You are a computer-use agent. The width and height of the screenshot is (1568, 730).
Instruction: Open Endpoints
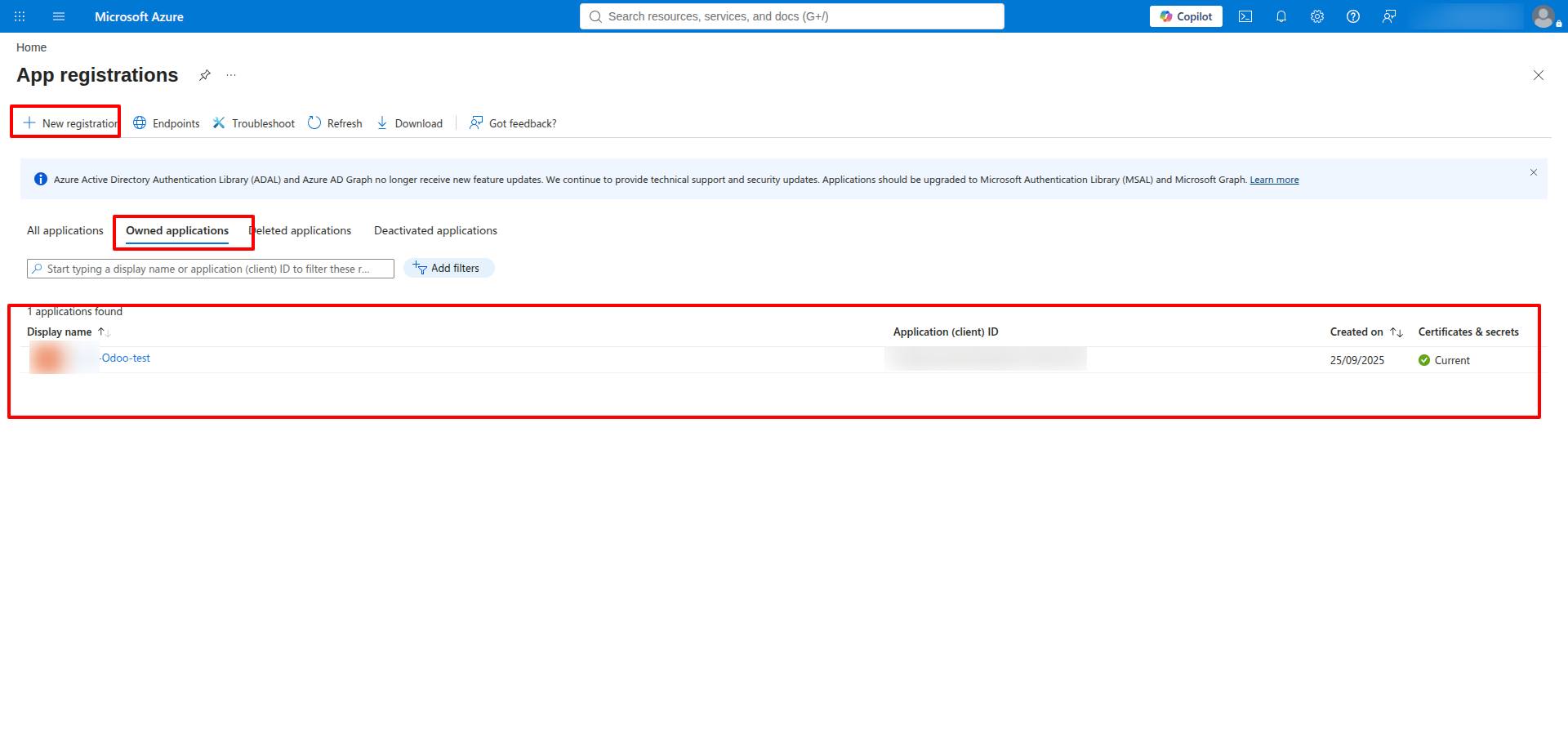(x=167, y=123)
